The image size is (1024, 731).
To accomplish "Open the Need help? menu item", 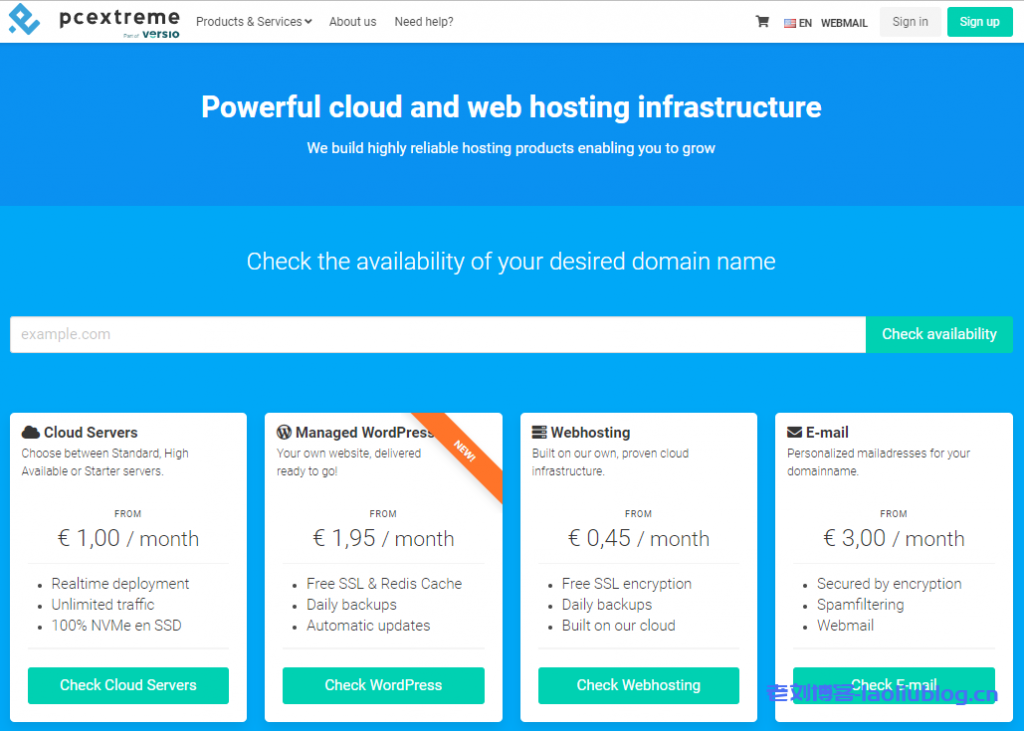I will pos(424,22).
